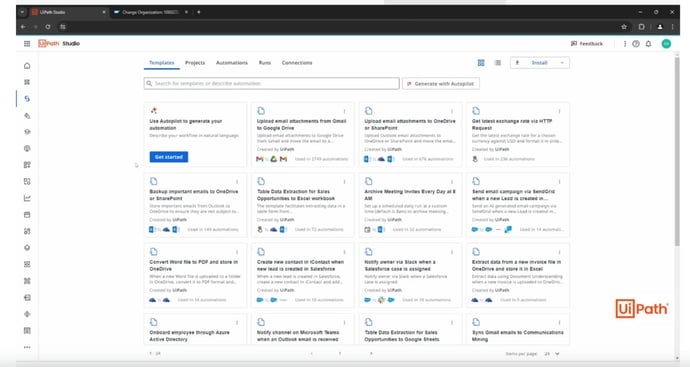Open options menu on SendGrid email campaign card
The width and height of the screenshot is (690, 367).
point(559,182)
